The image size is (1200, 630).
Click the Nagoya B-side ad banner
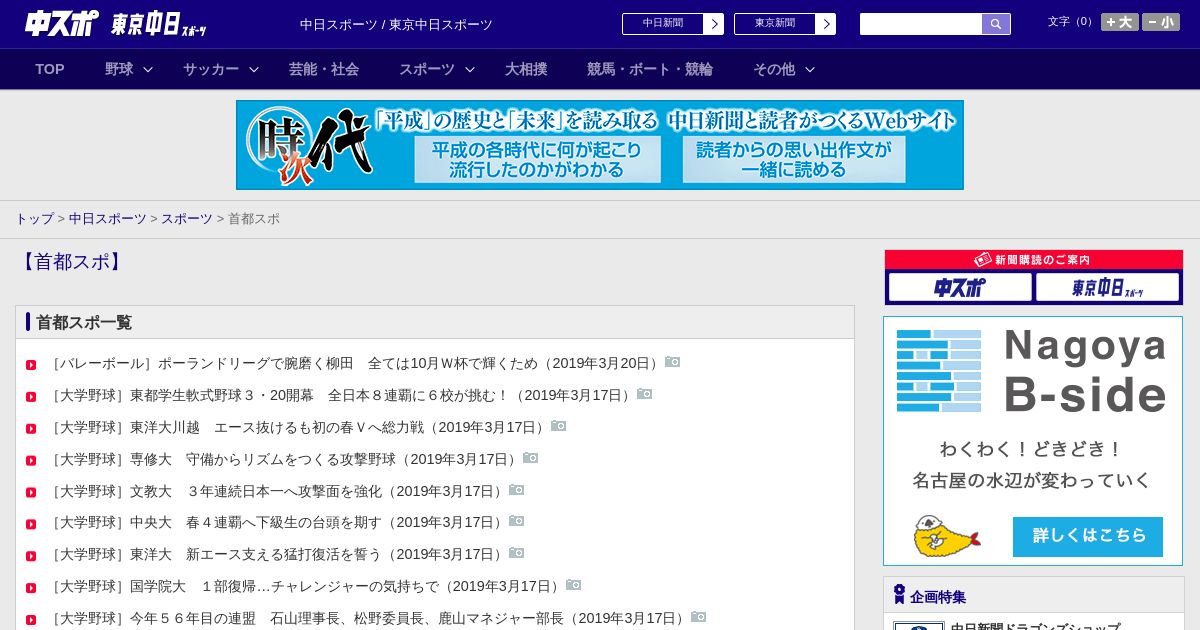[1033, 441]
